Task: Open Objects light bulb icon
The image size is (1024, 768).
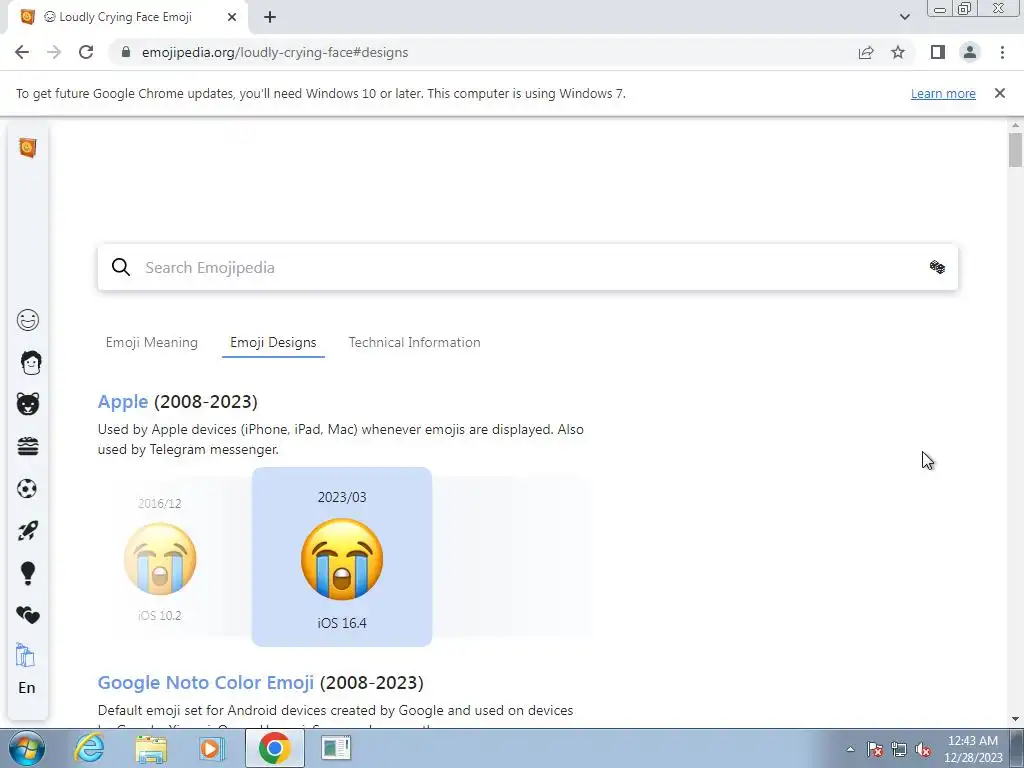Action: coord(27,573)
